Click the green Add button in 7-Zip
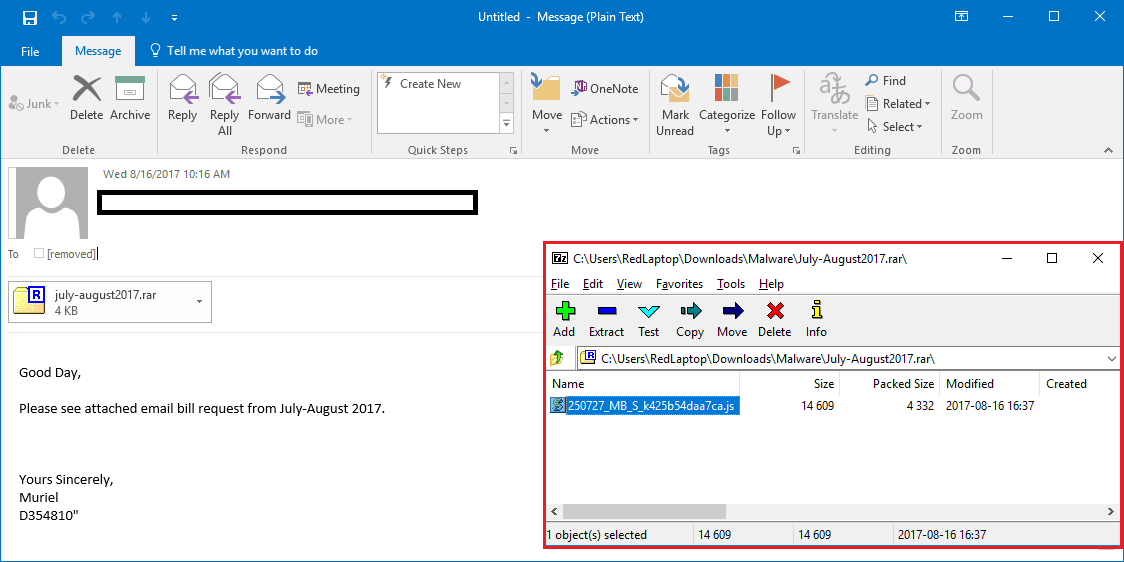The width and height of the screenshot is (1124, 562). click(x=564, y=319)
